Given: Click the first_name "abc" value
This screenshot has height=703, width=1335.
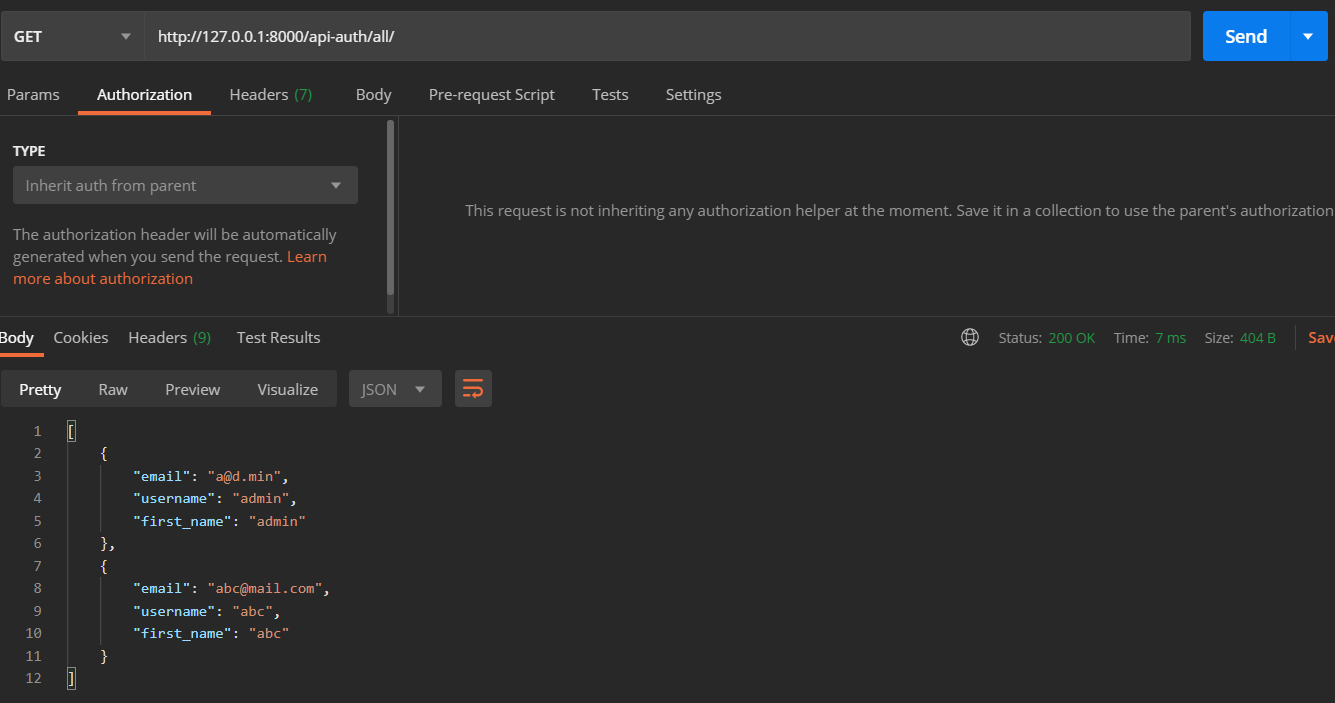Looking at the screenshot, I should tap(268, 633).
